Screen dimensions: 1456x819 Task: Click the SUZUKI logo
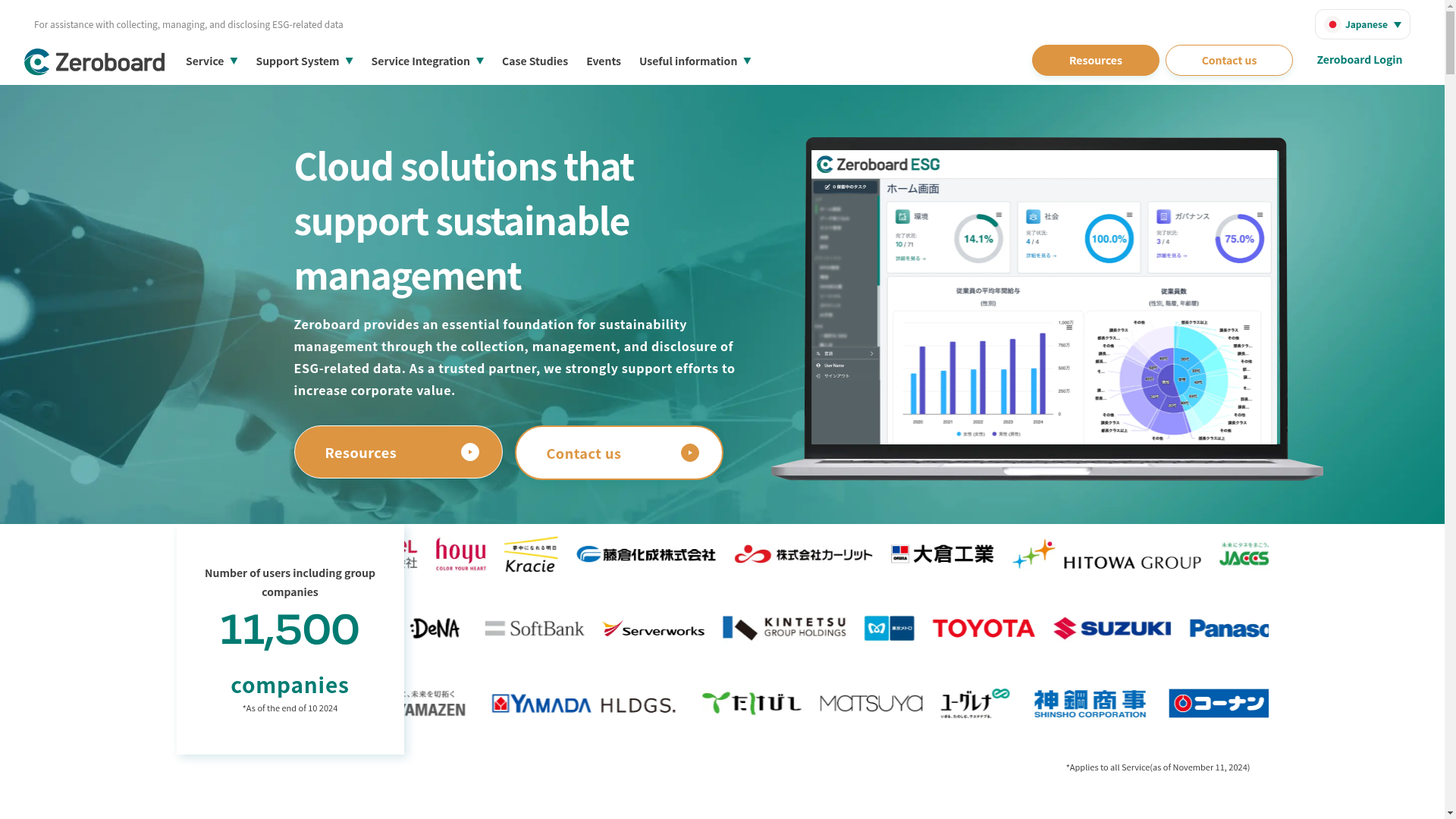coord(1112,628)
